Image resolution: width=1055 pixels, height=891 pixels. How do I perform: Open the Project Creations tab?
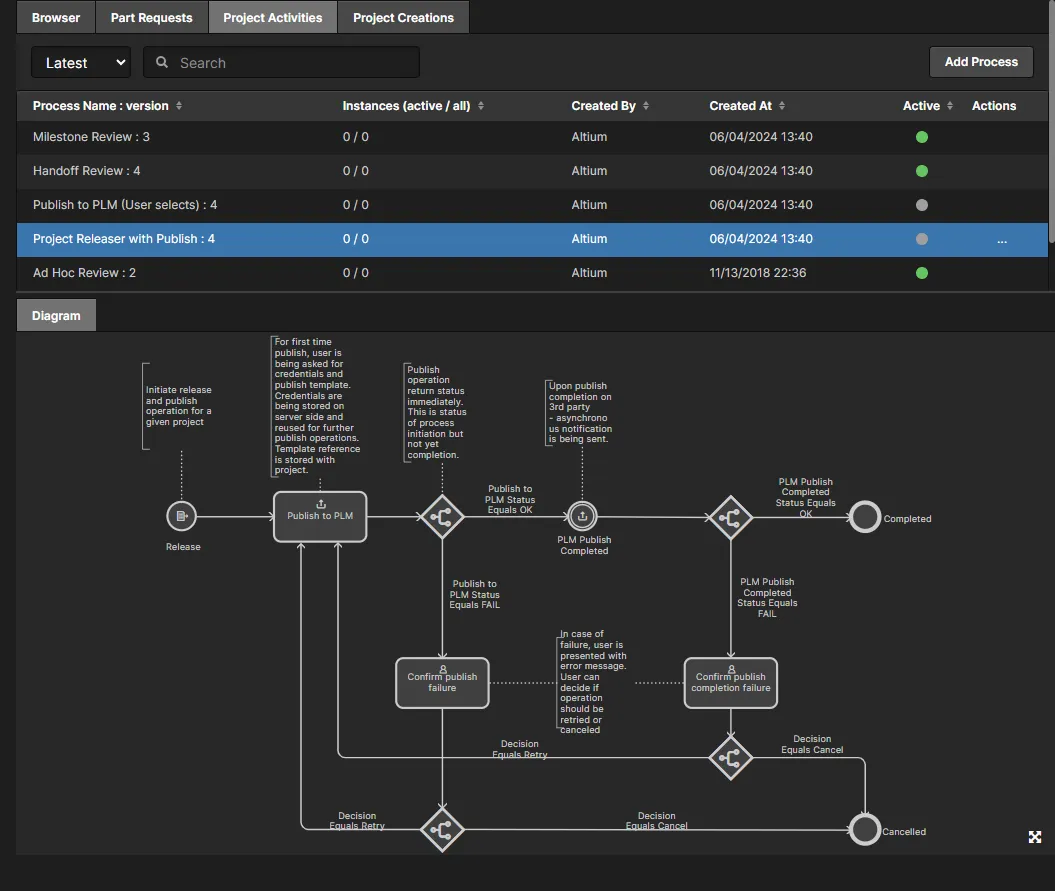(x=403, y=17)
